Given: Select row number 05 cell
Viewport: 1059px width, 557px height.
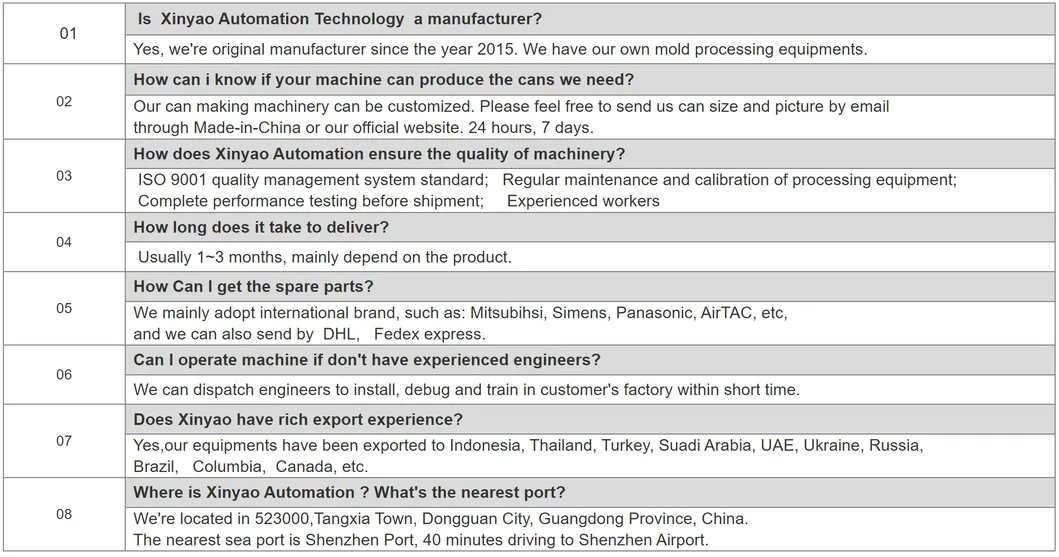Looking at the screenshot, I should [x=66, y=308].
